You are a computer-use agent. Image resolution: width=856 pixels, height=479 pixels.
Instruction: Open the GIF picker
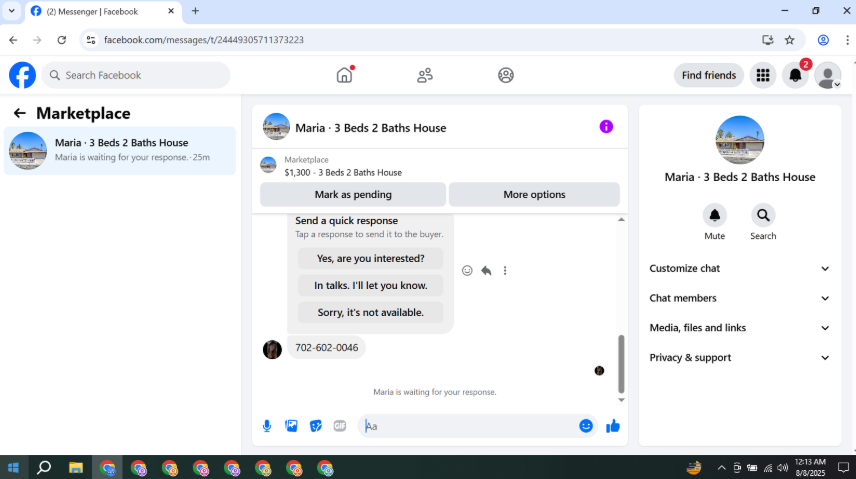coord(340,426)
